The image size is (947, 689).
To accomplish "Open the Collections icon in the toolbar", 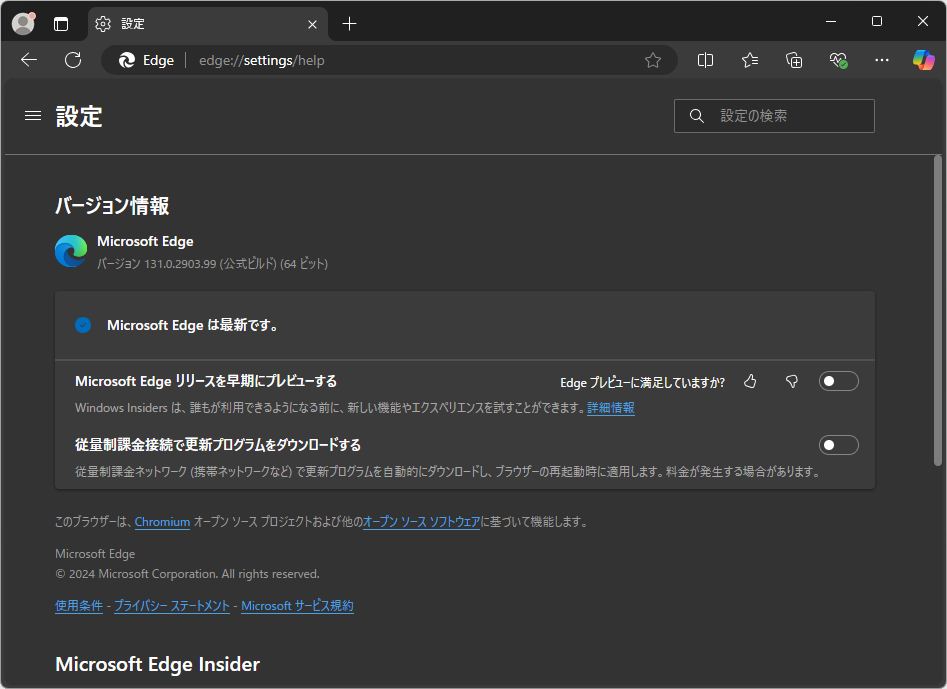I will point(794,60).
